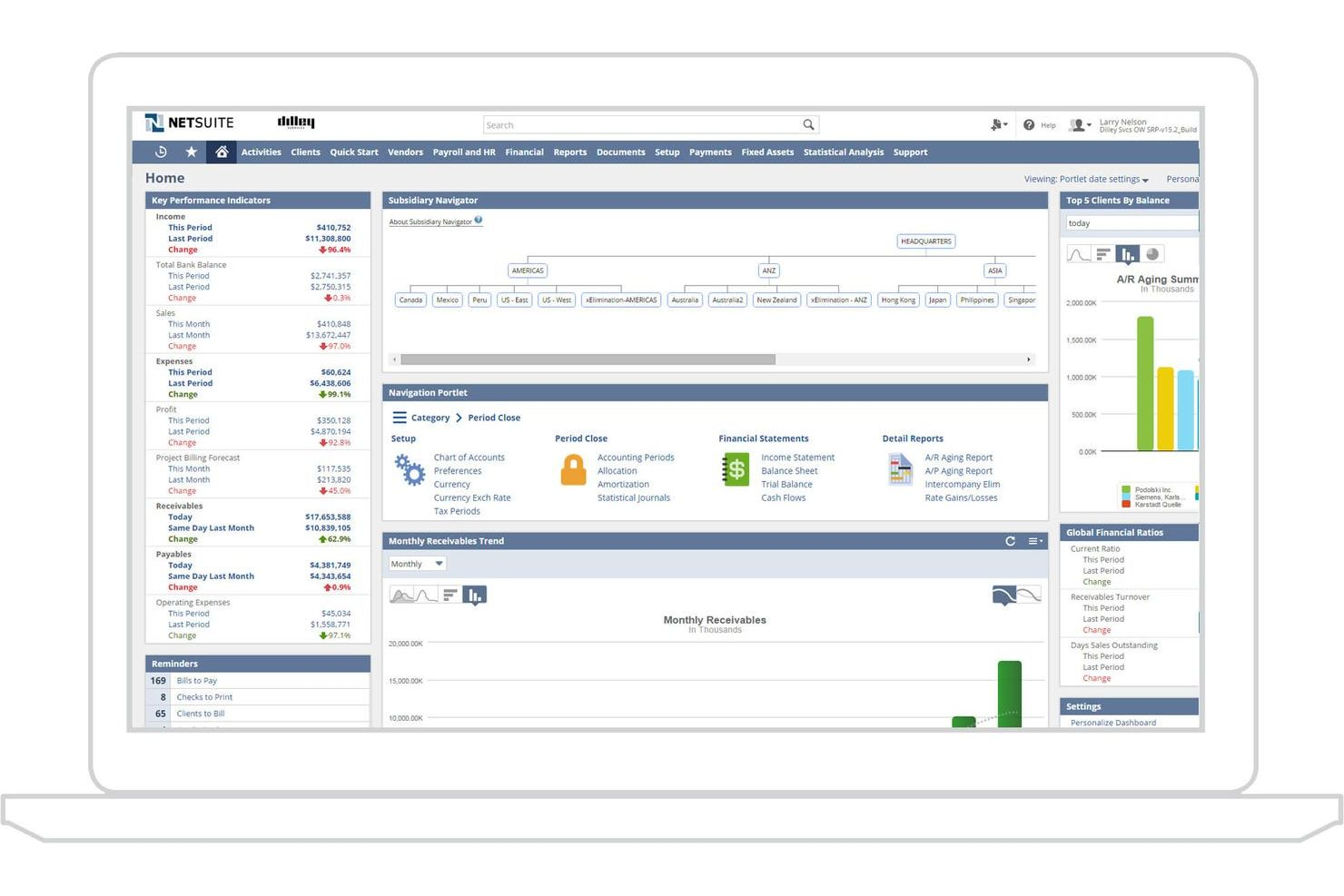Screen dimensions: 1344x896
Task: Switch Top 5 Clients chart to line view
Action: pos(1079,253)
